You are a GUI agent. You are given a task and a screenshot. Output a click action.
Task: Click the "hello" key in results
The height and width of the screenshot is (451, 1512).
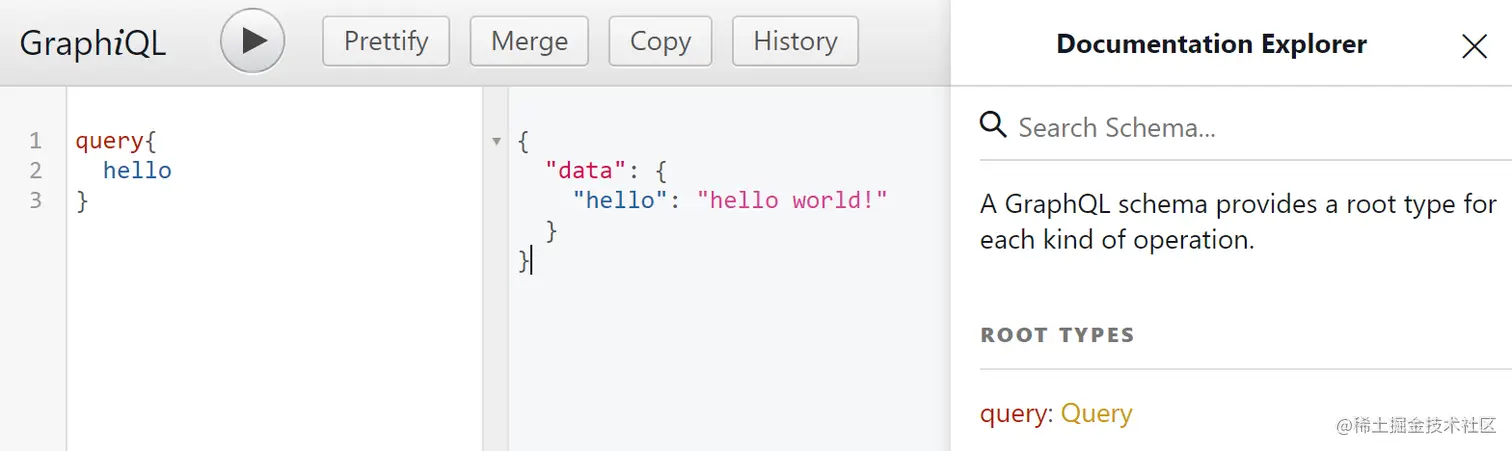pyautogui.click(x=619, y=200)
